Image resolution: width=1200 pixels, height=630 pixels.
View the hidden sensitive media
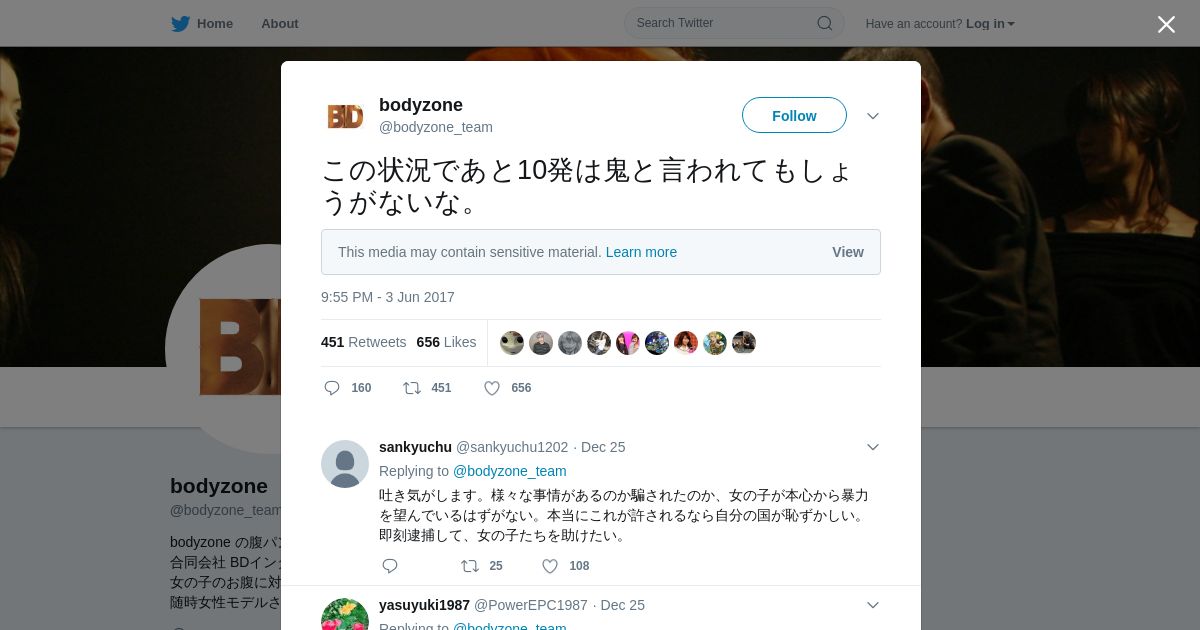tap(848, 252)
